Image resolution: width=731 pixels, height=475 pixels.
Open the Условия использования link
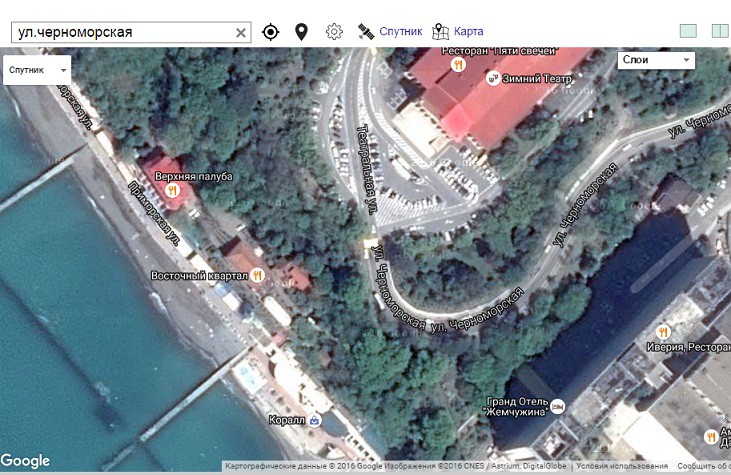click(x=621, y=466)
